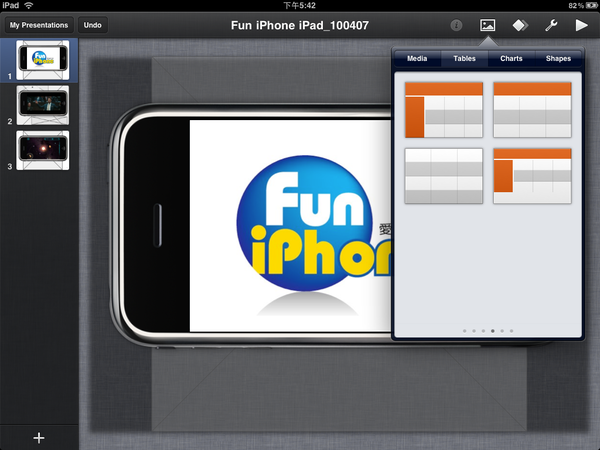Open the Animation diamond icon
Screen dimensions: 600x450
(520, 25)
